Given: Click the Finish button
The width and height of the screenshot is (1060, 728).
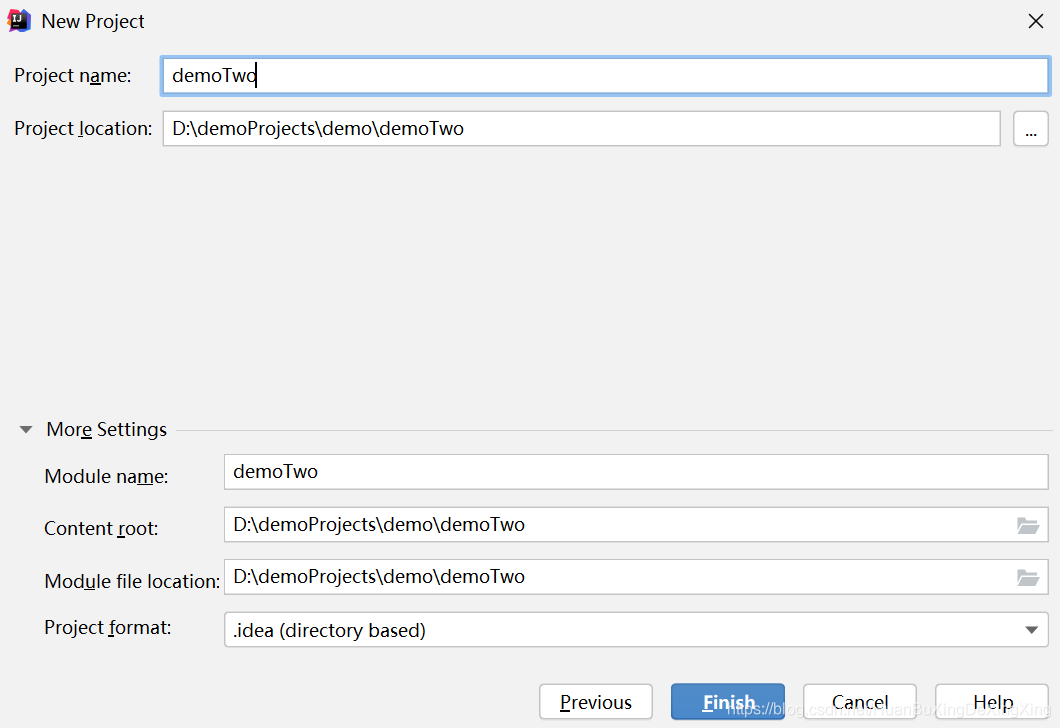Looking at the screenshot, I should pos(727,702).
